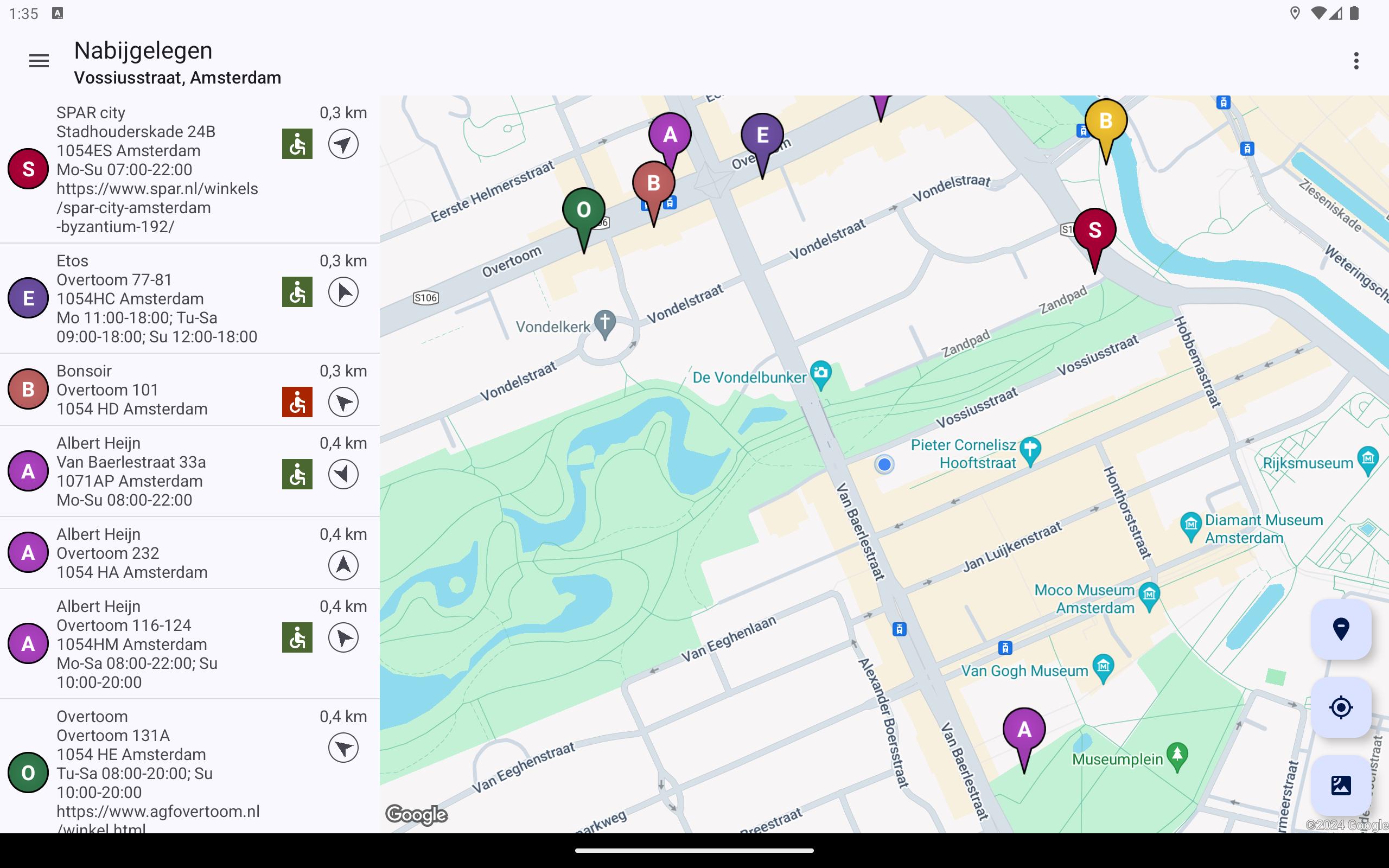Open the Bonsoir Overtoom 101 entry
This screenshot has width=1389, height=868.
190,390
